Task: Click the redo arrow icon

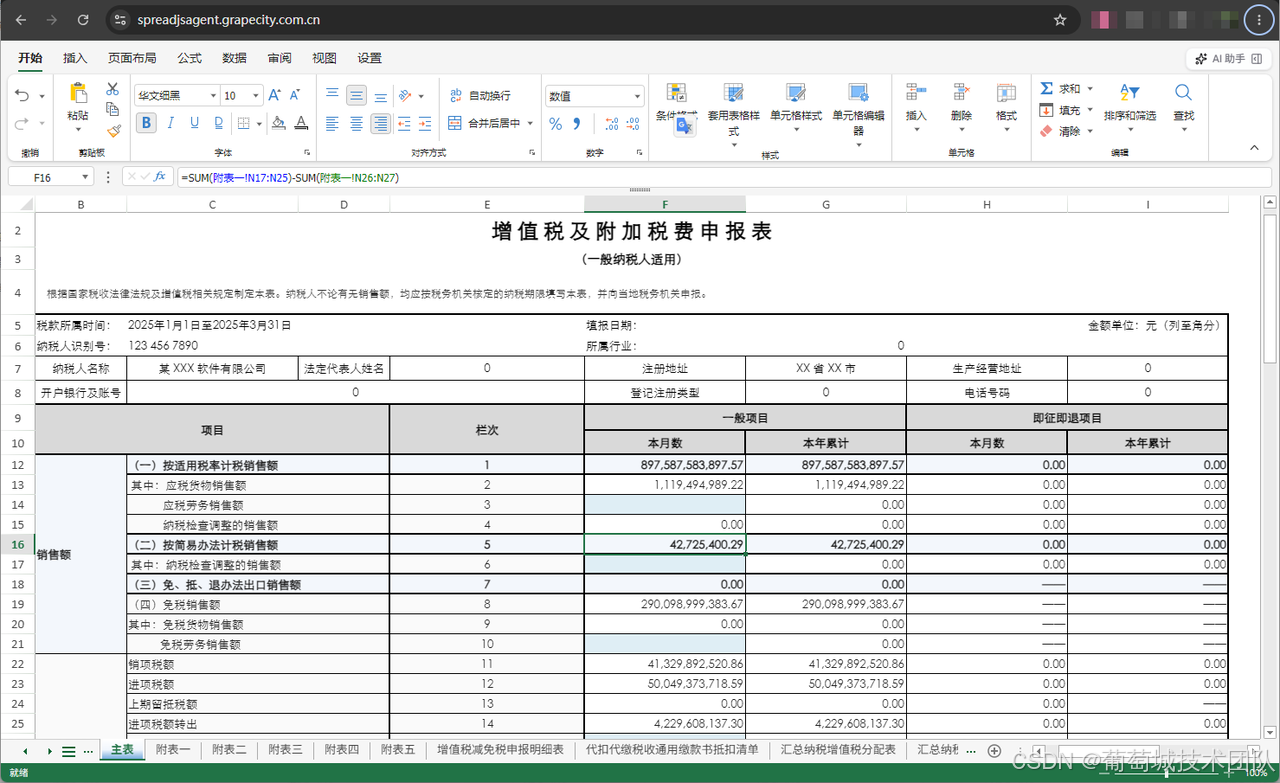Action: pos(22,123)
